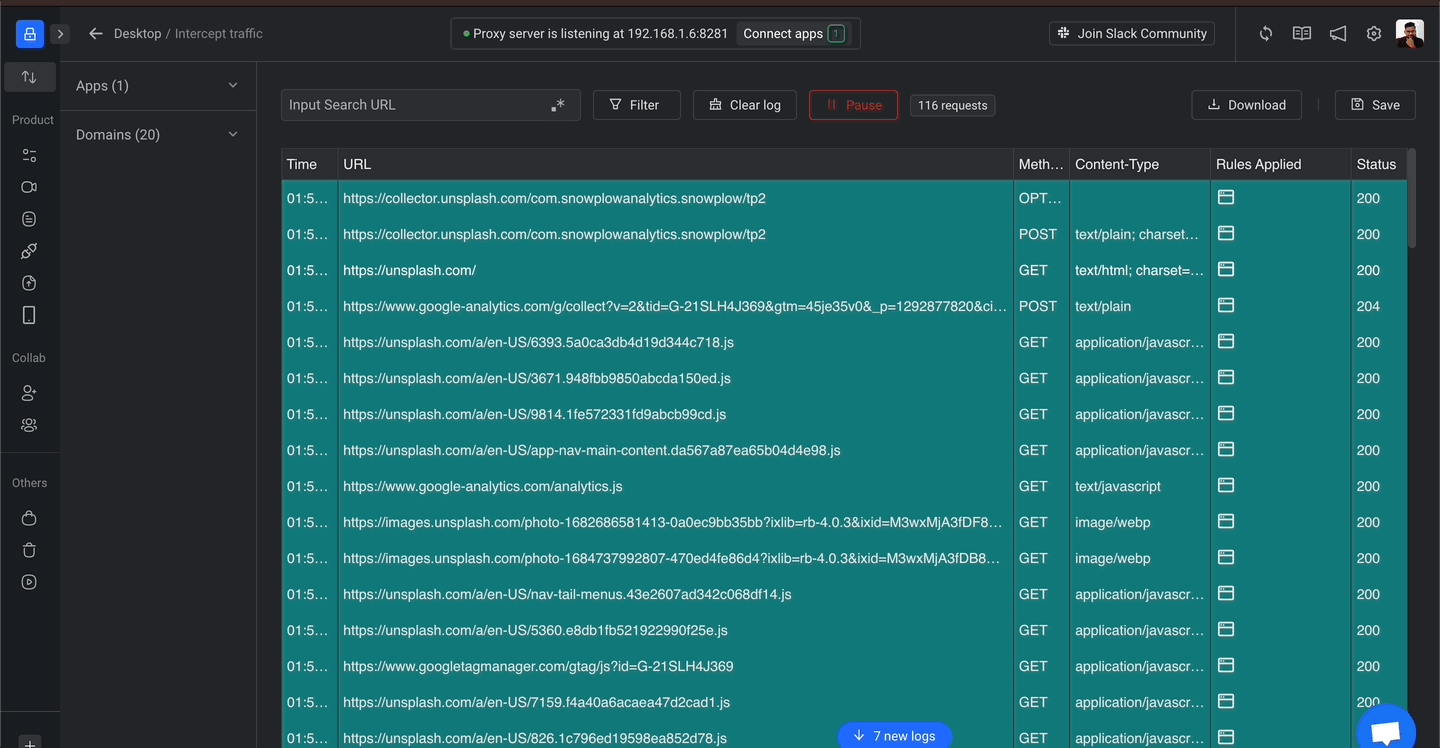Expand the sidebar with the chevron button
1440x748 pixels.
coord(60,34)
